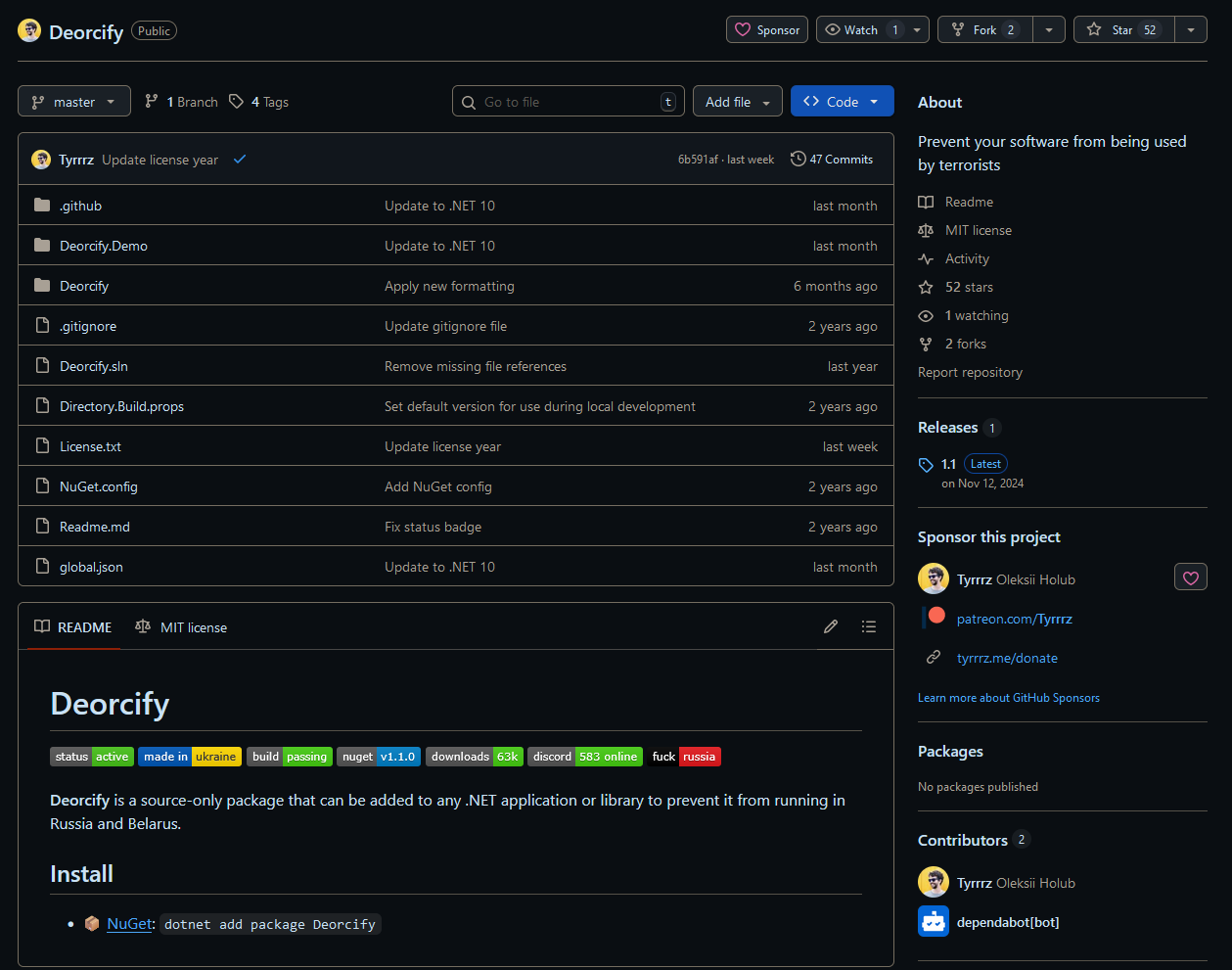The width and height of the screenshot is (1232, 970).
Task: Open the License.txt file
Action: click(90, 446)
